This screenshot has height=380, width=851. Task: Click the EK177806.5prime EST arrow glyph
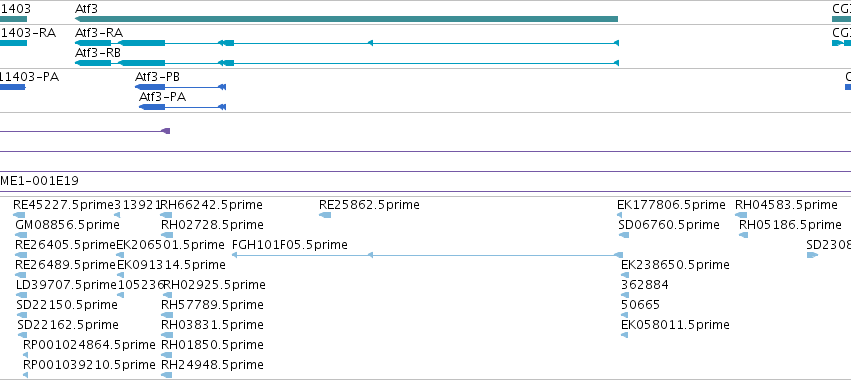click(x=620, y=215)
